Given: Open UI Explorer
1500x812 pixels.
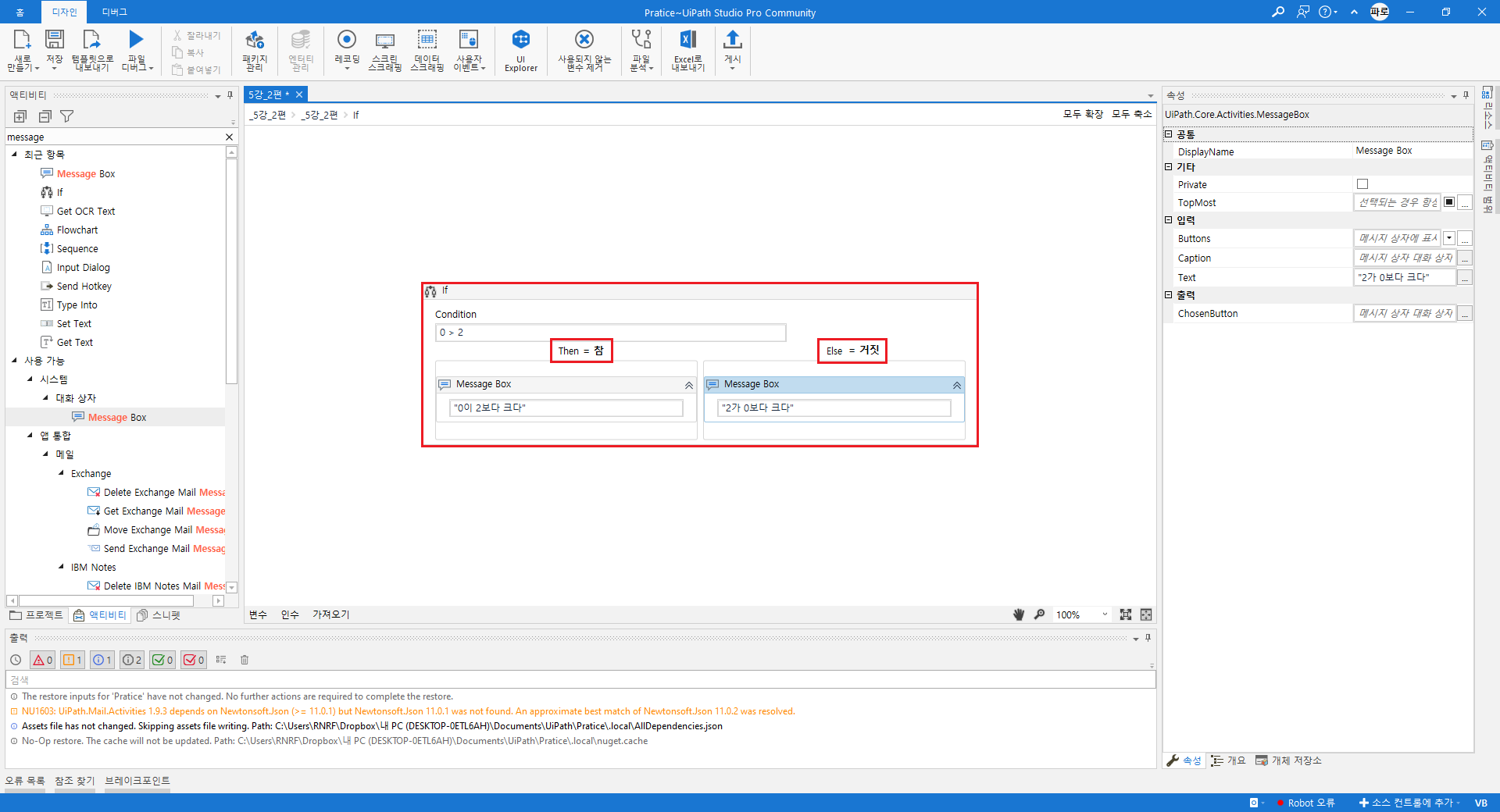Looking at the screenshot, I should (x=521, y=40).
